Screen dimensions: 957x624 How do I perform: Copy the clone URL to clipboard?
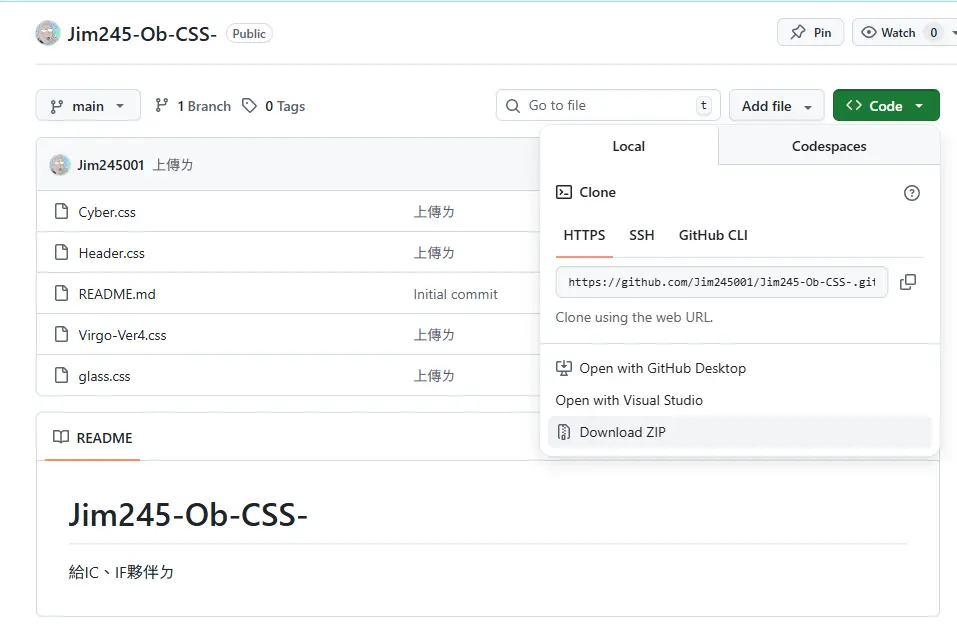tap(907, 282)
